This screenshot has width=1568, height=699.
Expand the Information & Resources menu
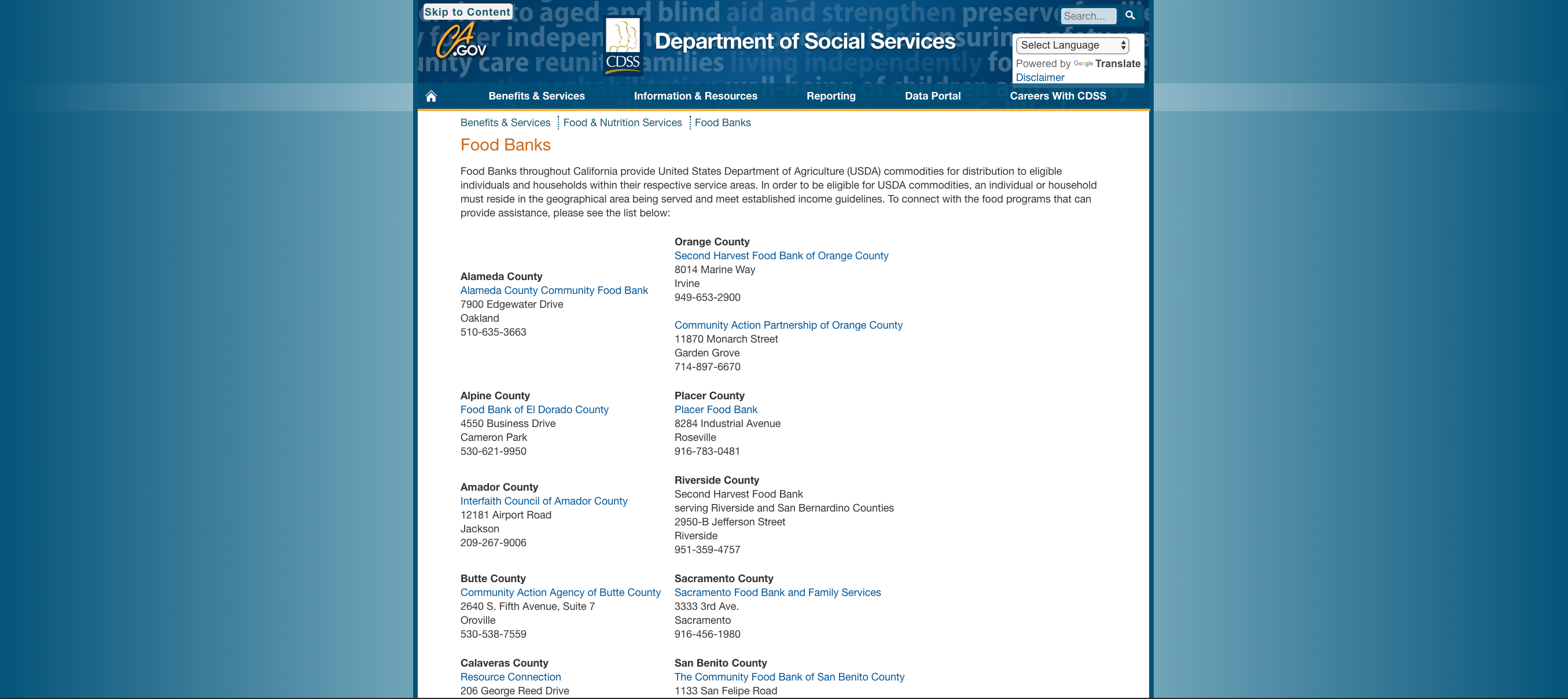pos(696,95)
